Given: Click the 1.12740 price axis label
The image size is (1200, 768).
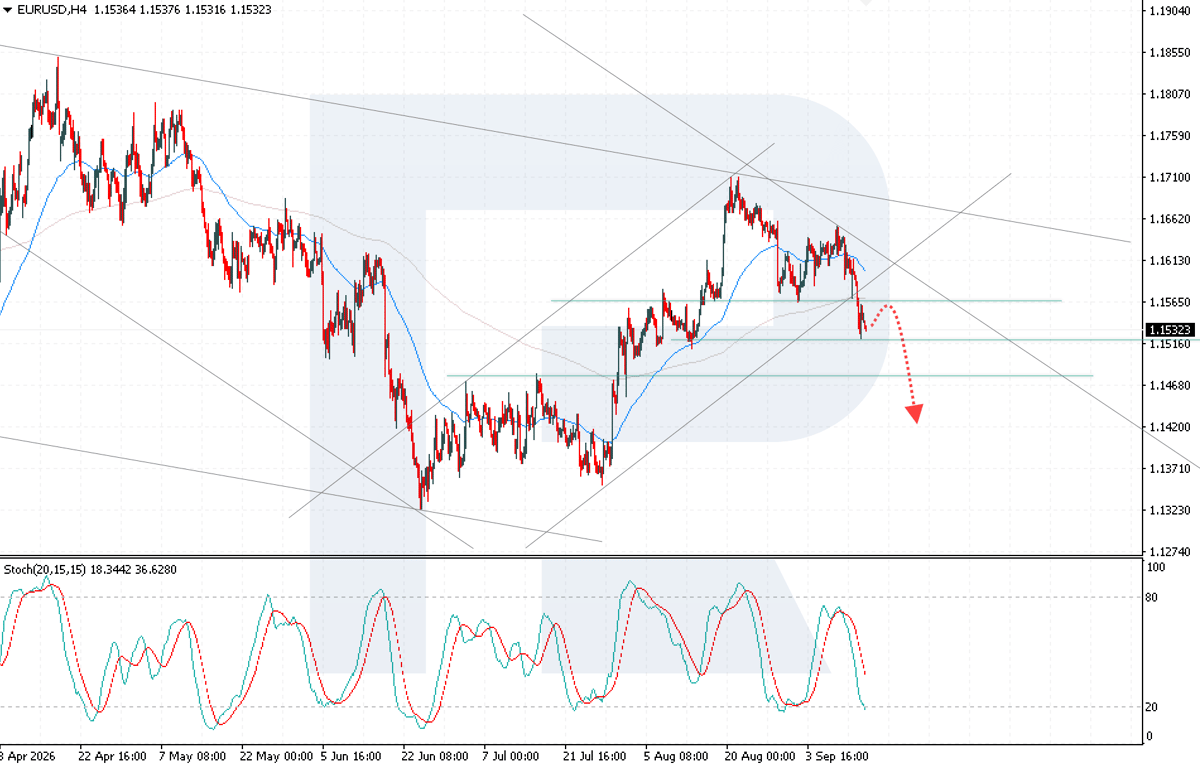Looking at the screenshot, I should (1169, 552).
